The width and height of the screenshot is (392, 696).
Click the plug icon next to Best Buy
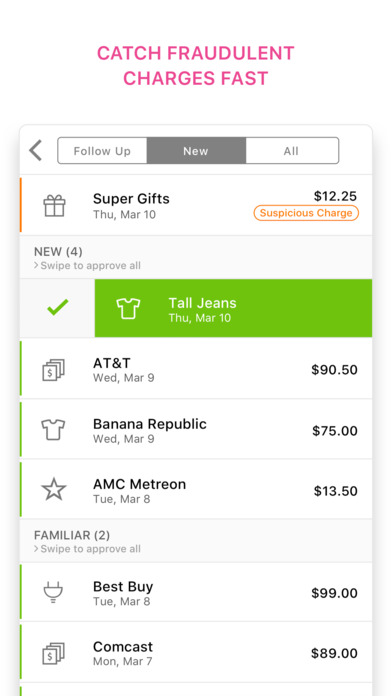(53, 593)
